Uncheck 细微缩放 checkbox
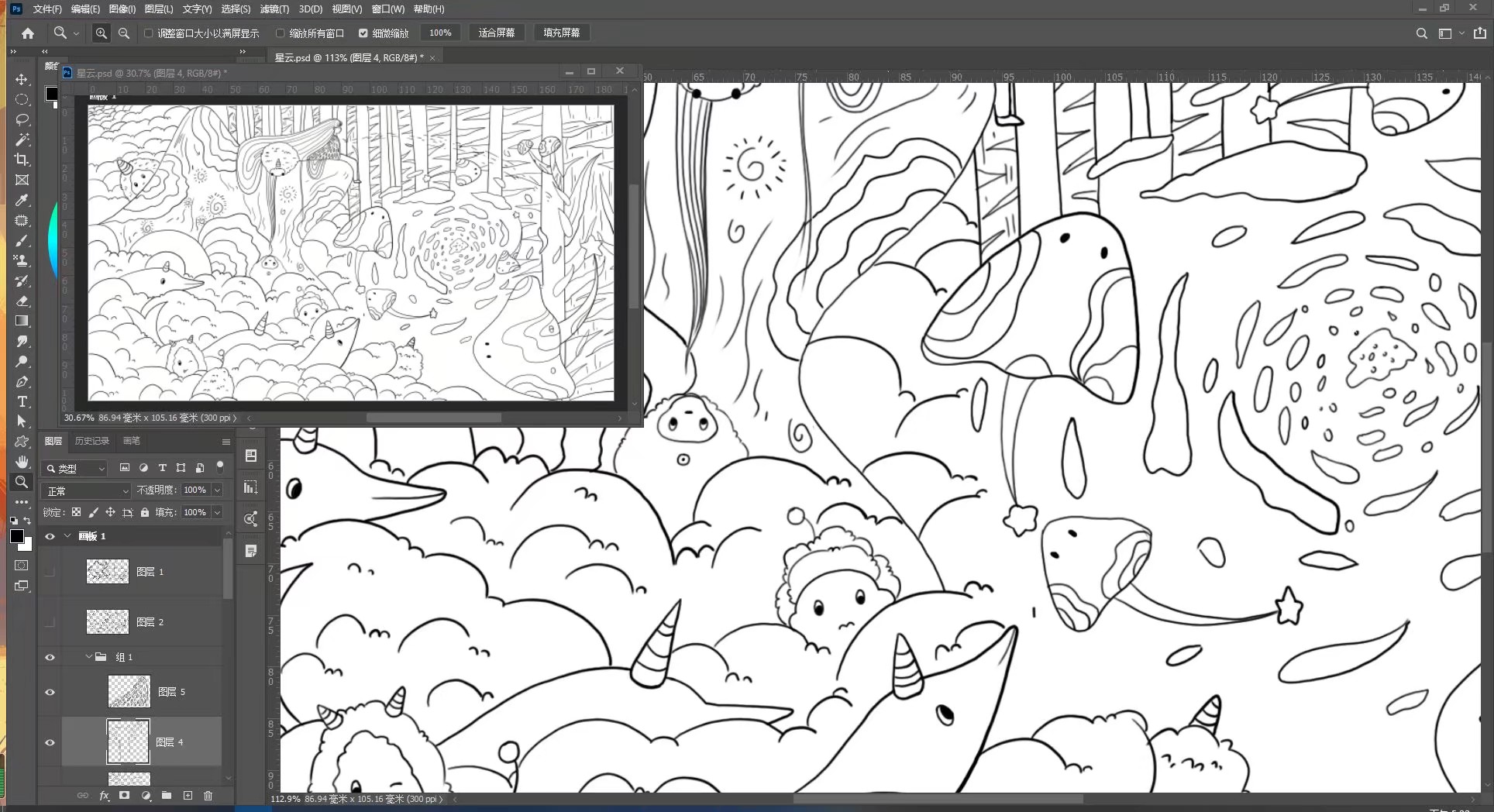1494x812 pixels. pyautogui.click(x=363, y=33)
